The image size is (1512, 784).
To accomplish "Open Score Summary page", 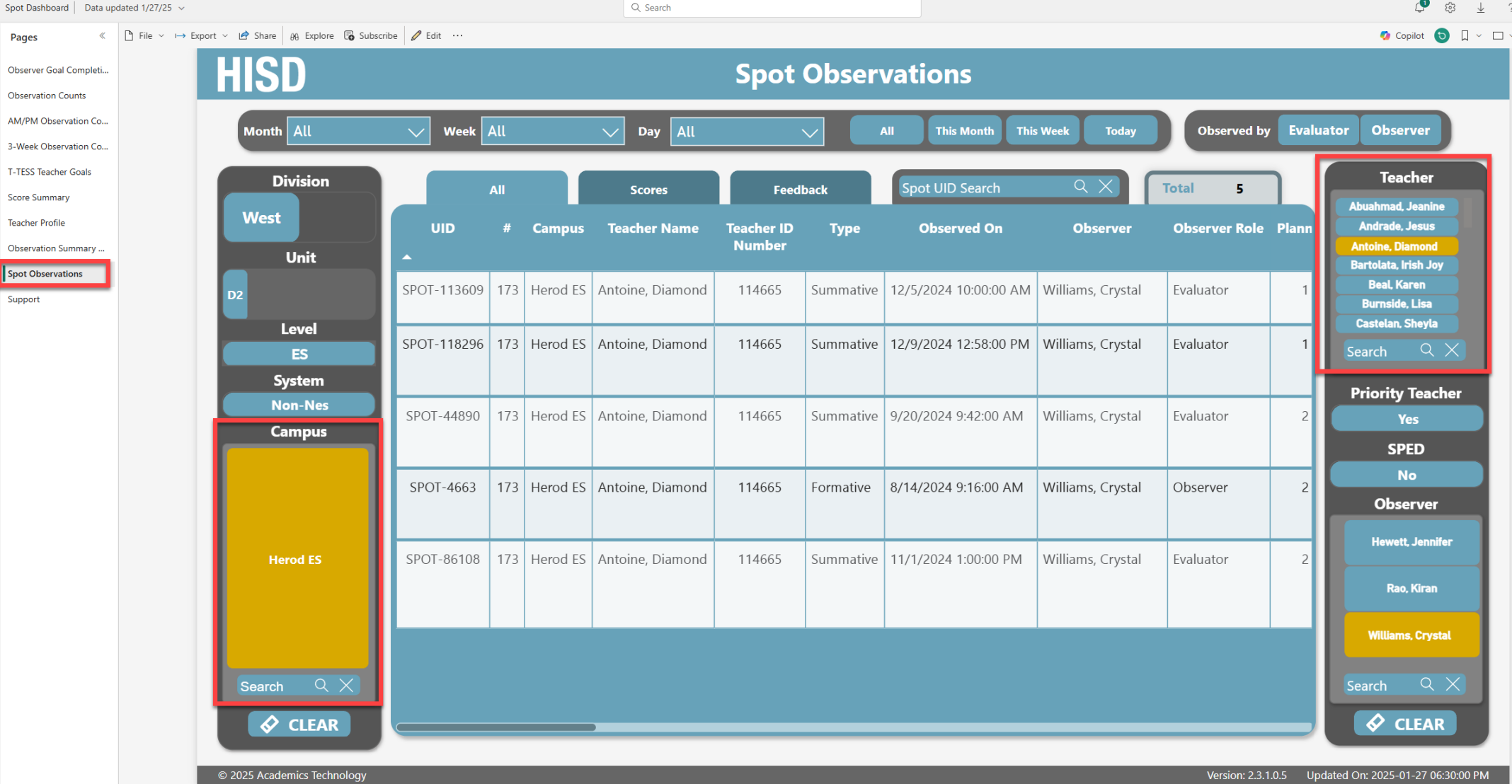I will (x=38, y=197).
